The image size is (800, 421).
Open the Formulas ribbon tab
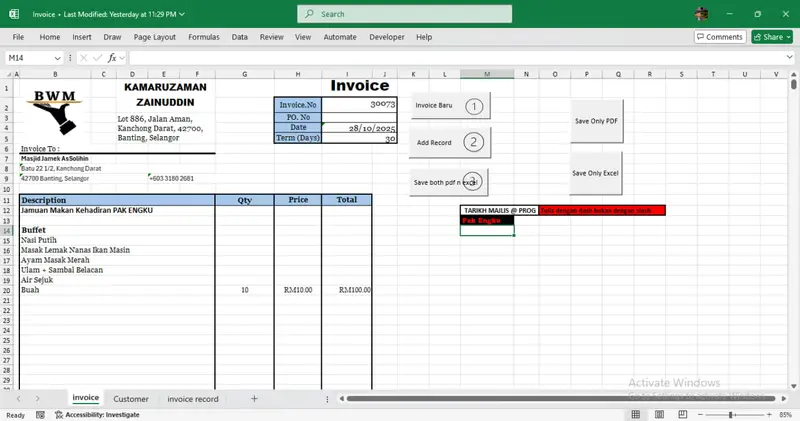tap(204, 37)
